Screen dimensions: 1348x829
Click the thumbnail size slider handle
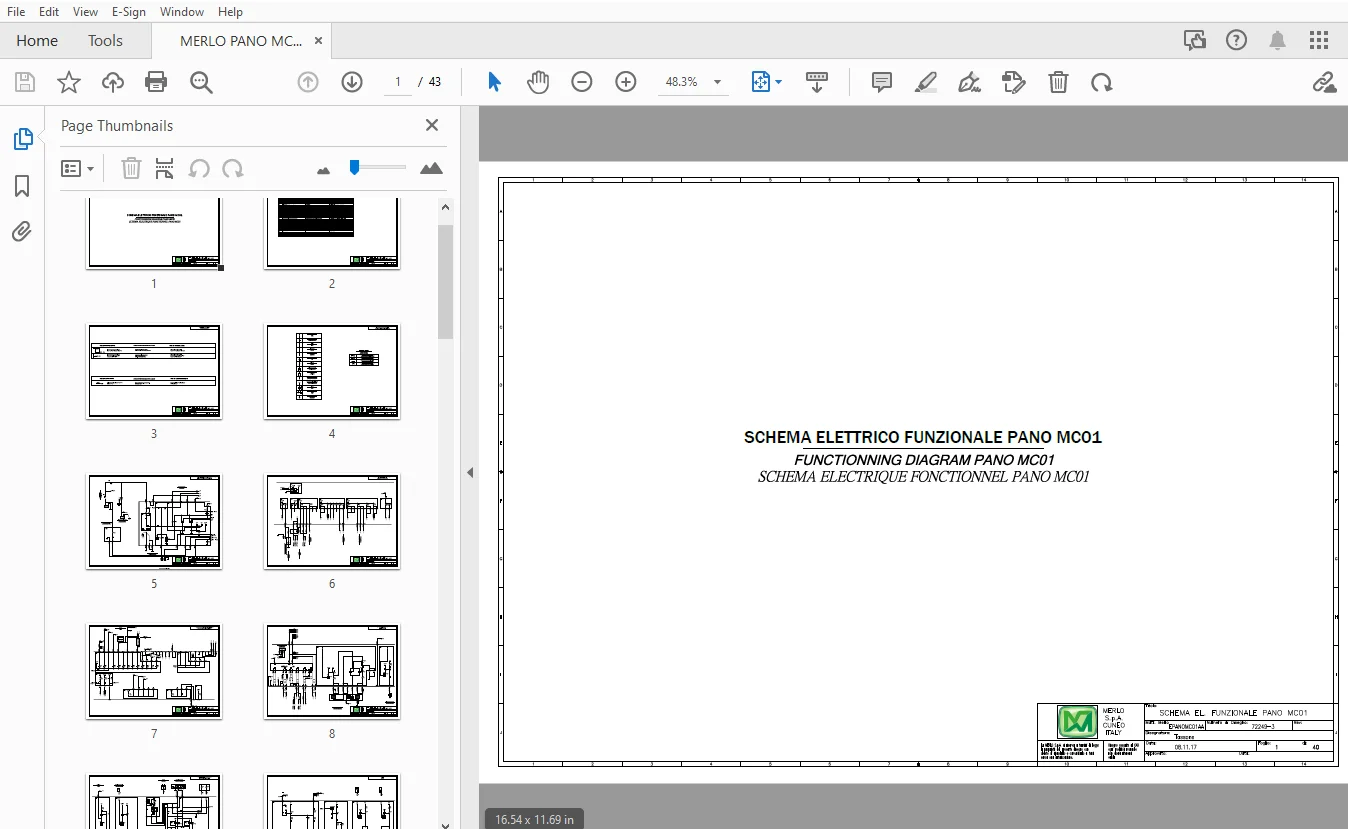coord(354,167)
